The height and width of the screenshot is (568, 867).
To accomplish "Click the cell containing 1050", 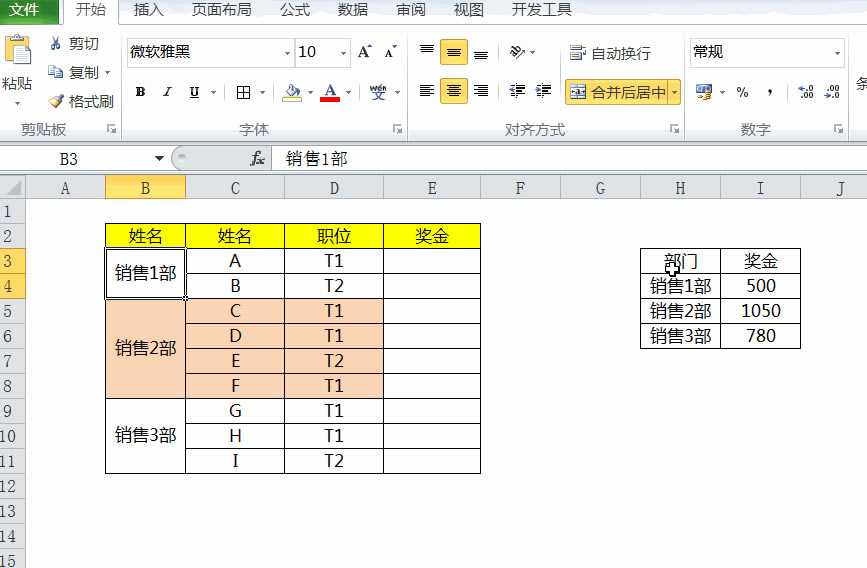I will (761, 311).
